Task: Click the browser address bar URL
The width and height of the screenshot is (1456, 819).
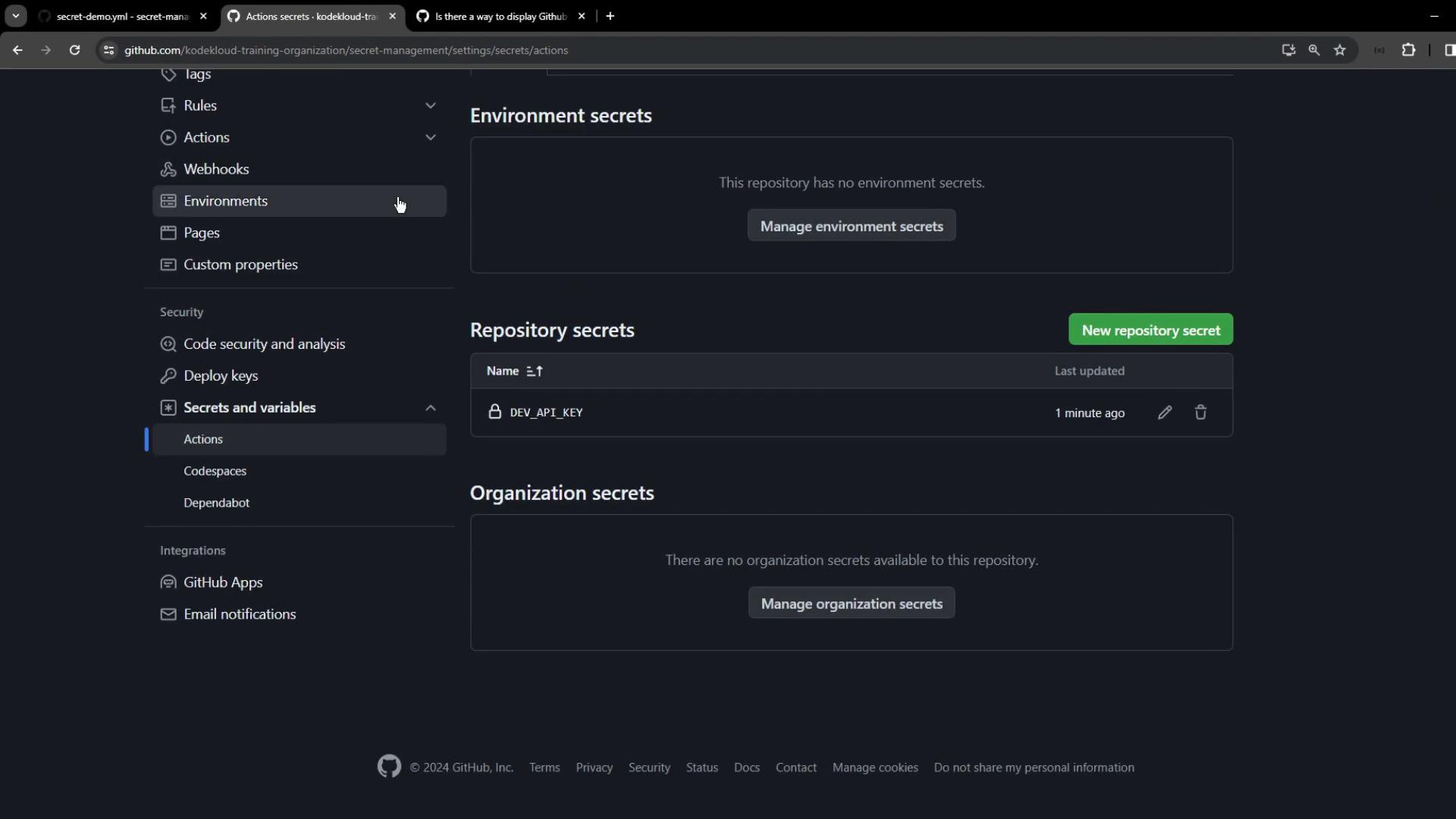Action: tap(346, 50)
